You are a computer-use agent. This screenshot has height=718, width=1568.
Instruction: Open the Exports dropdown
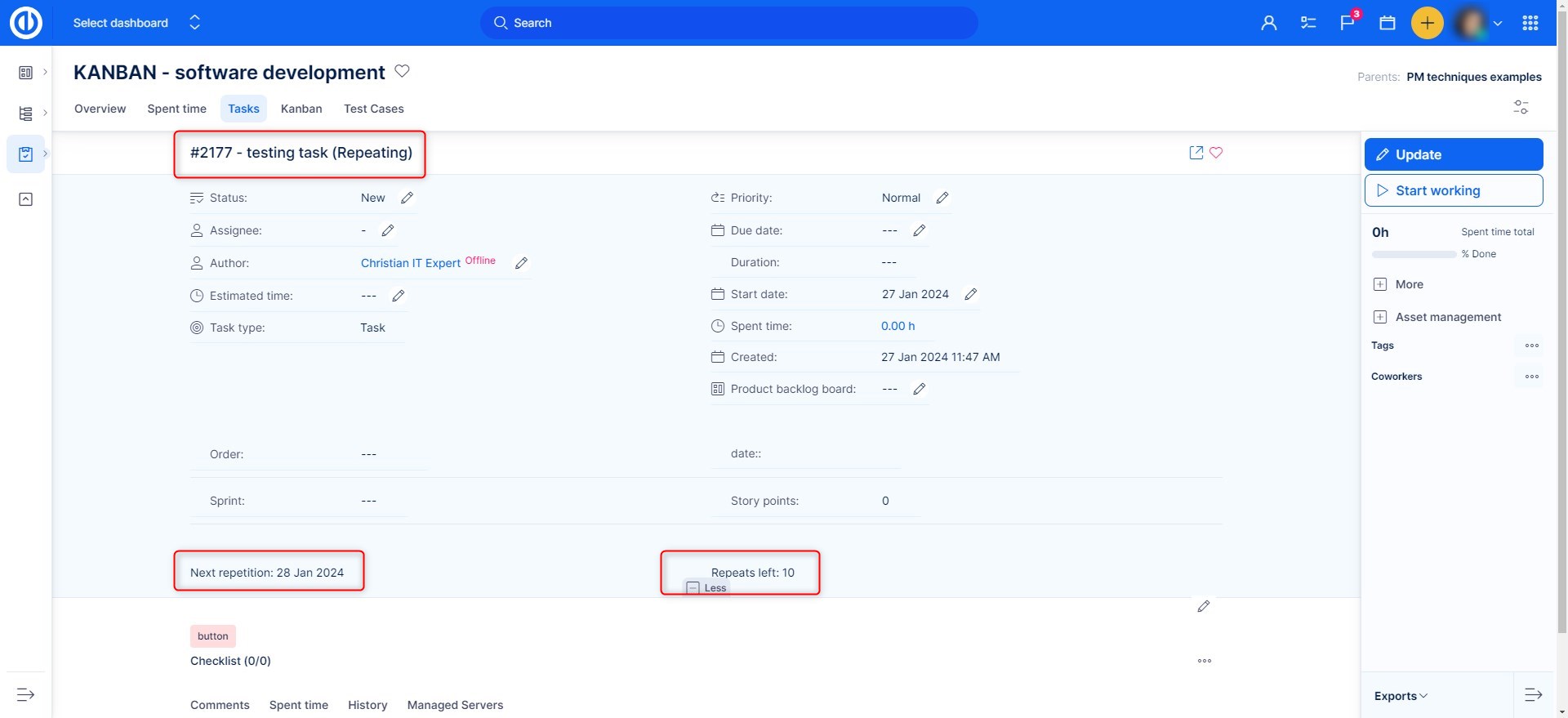1400,696
